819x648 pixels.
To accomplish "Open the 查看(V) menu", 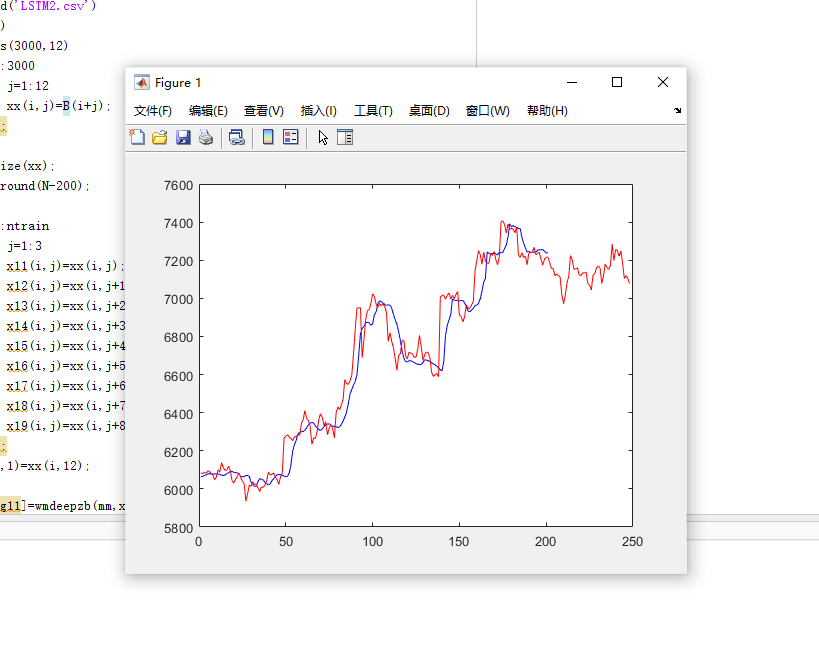I will (264, 111).
